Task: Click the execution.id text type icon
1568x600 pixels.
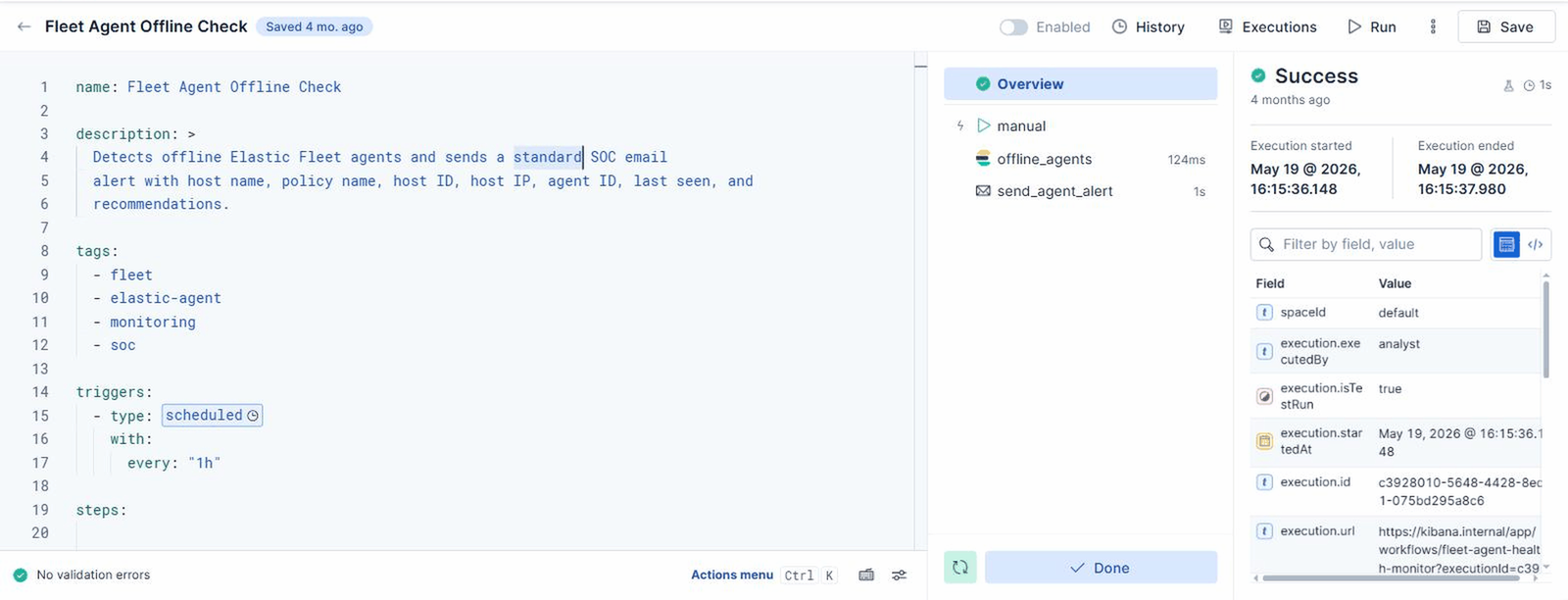Action: 1264,482
